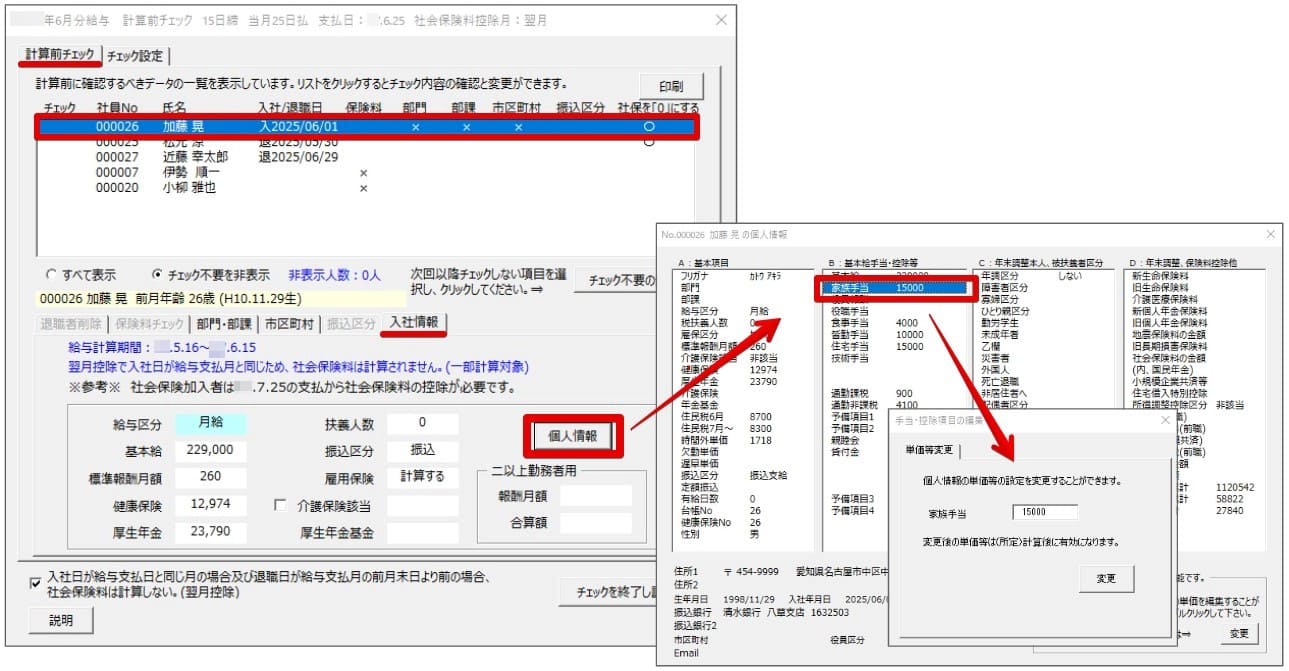The image size is (1289, 671).
Task: Open 個人情報 for the selected employee
Action: tap(573, 436)
